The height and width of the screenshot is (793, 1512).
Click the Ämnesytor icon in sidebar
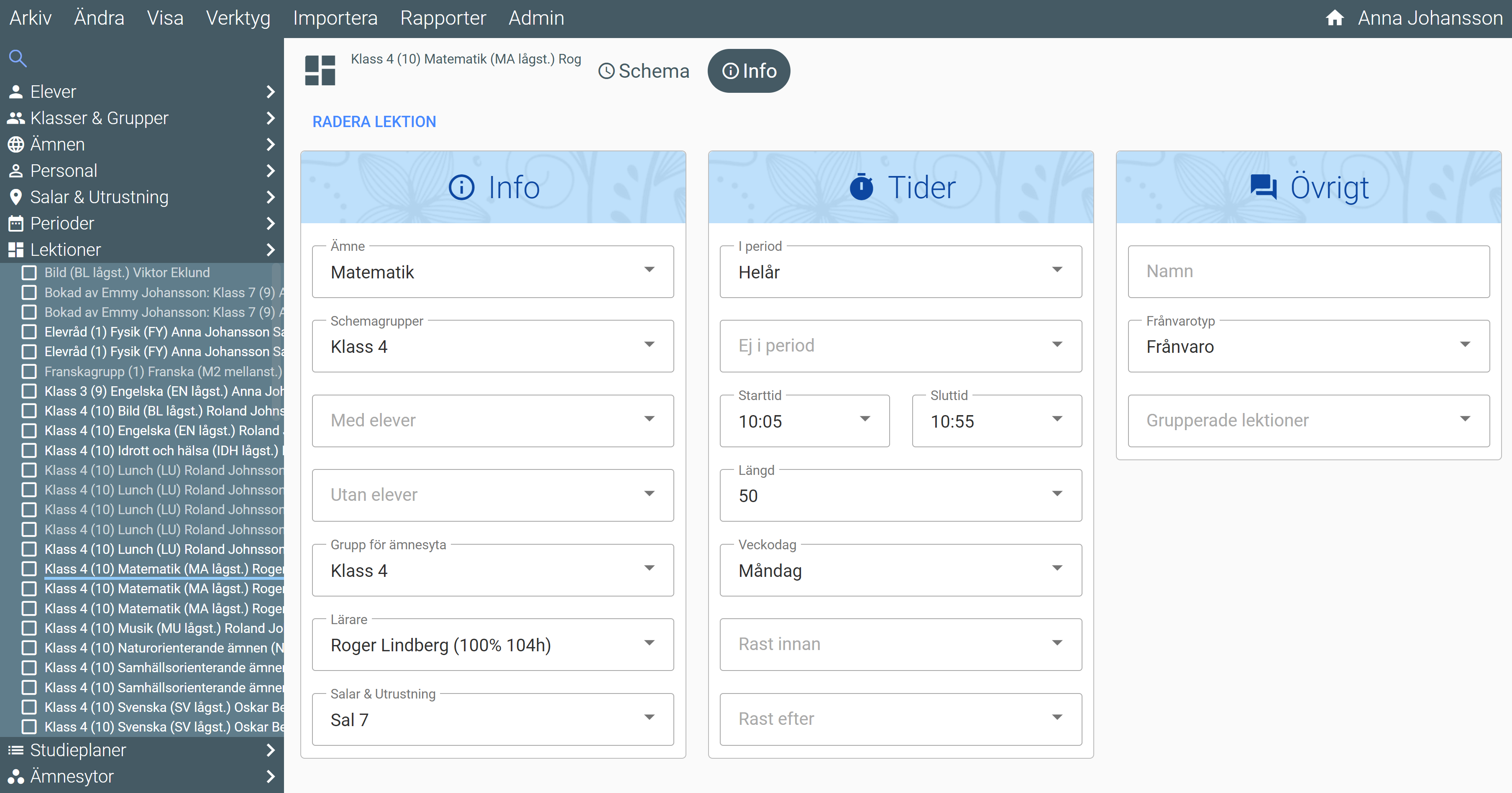click(x=16, y=776)
